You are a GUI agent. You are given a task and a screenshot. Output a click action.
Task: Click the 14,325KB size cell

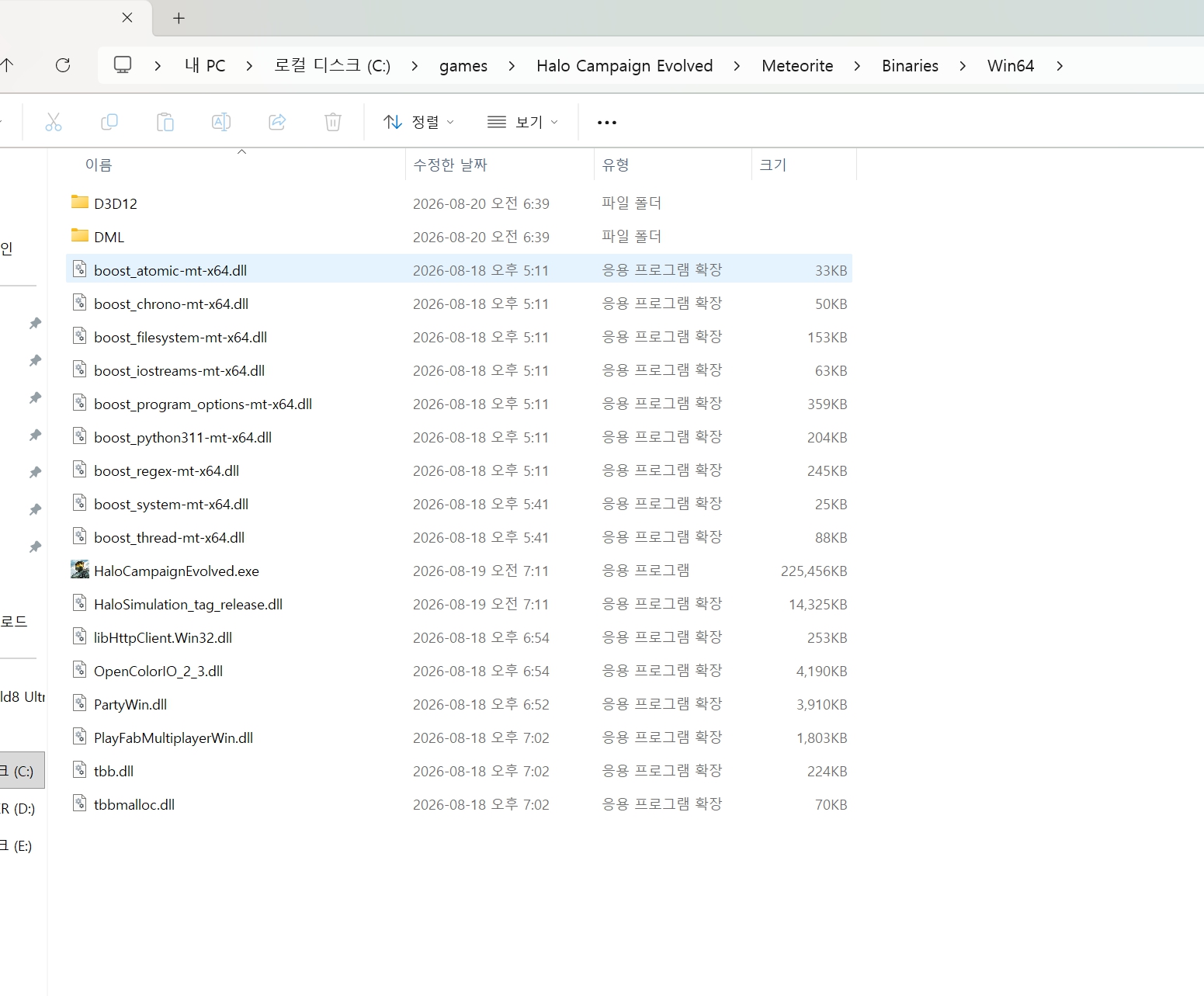pos(817,604)
